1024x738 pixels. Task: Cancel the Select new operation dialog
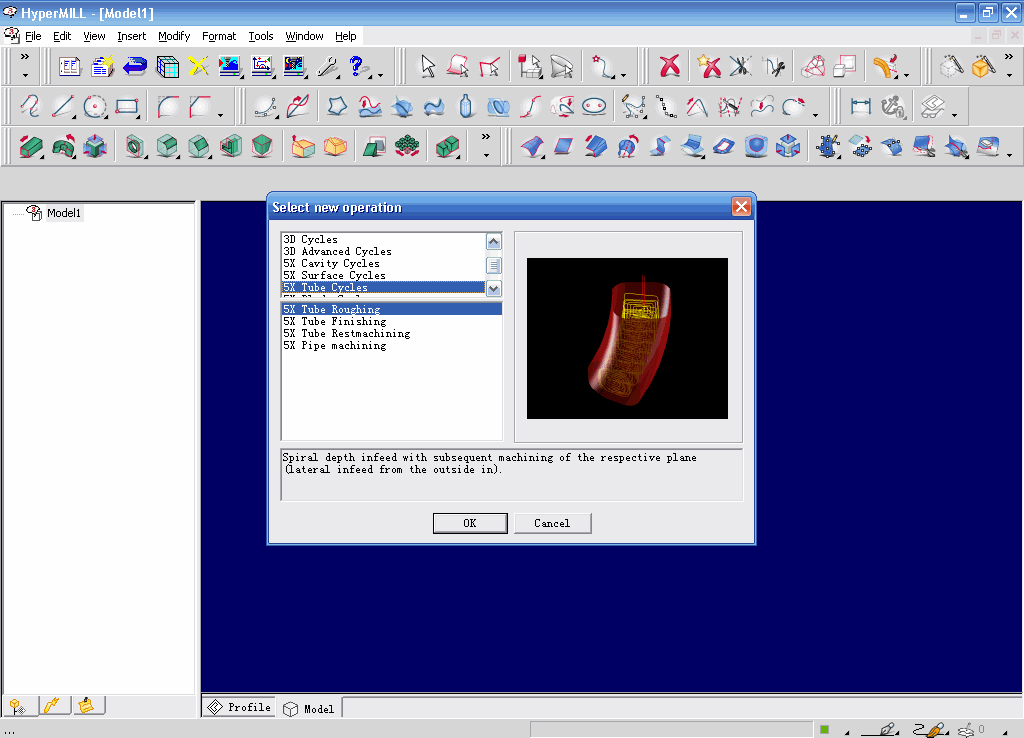tap(552, 523)
